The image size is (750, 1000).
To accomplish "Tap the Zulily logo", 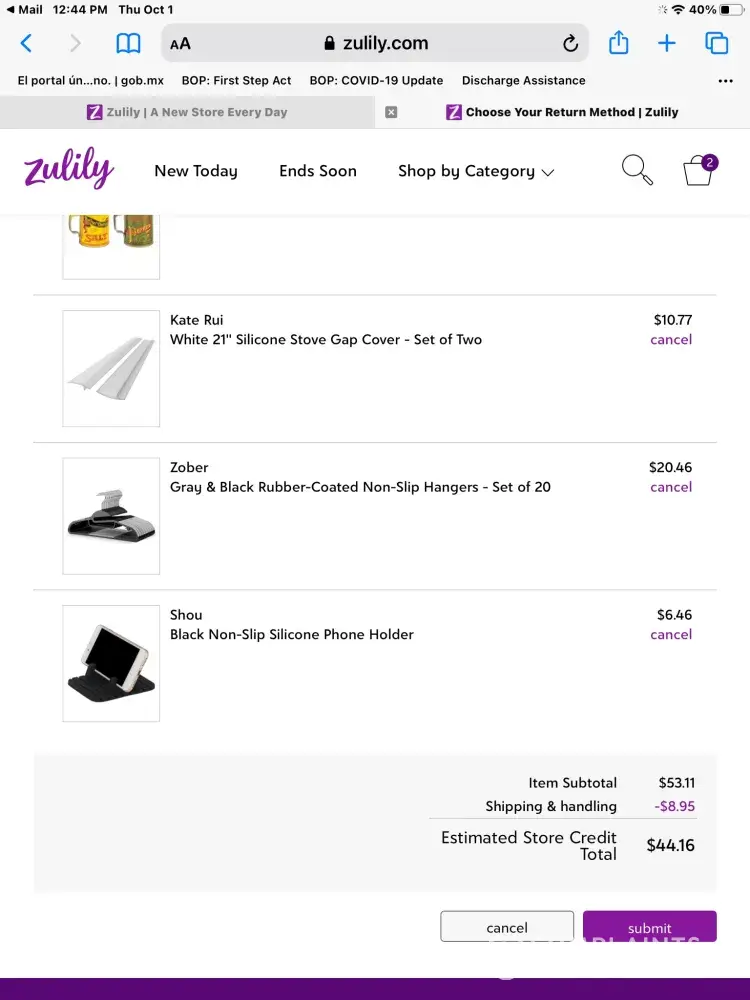I will pyautogui.click(x=68, y=170).
